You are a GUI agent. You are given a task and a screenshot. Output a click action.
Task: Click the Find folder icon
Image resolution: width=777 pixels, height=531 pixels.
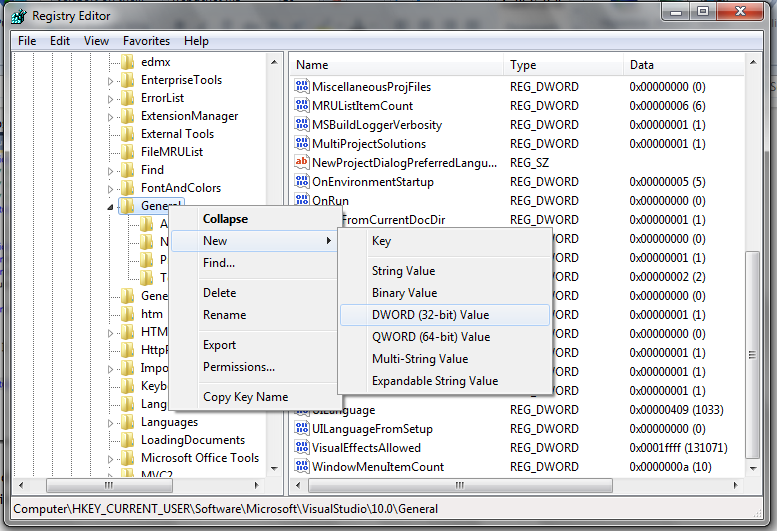click(128, 170)
